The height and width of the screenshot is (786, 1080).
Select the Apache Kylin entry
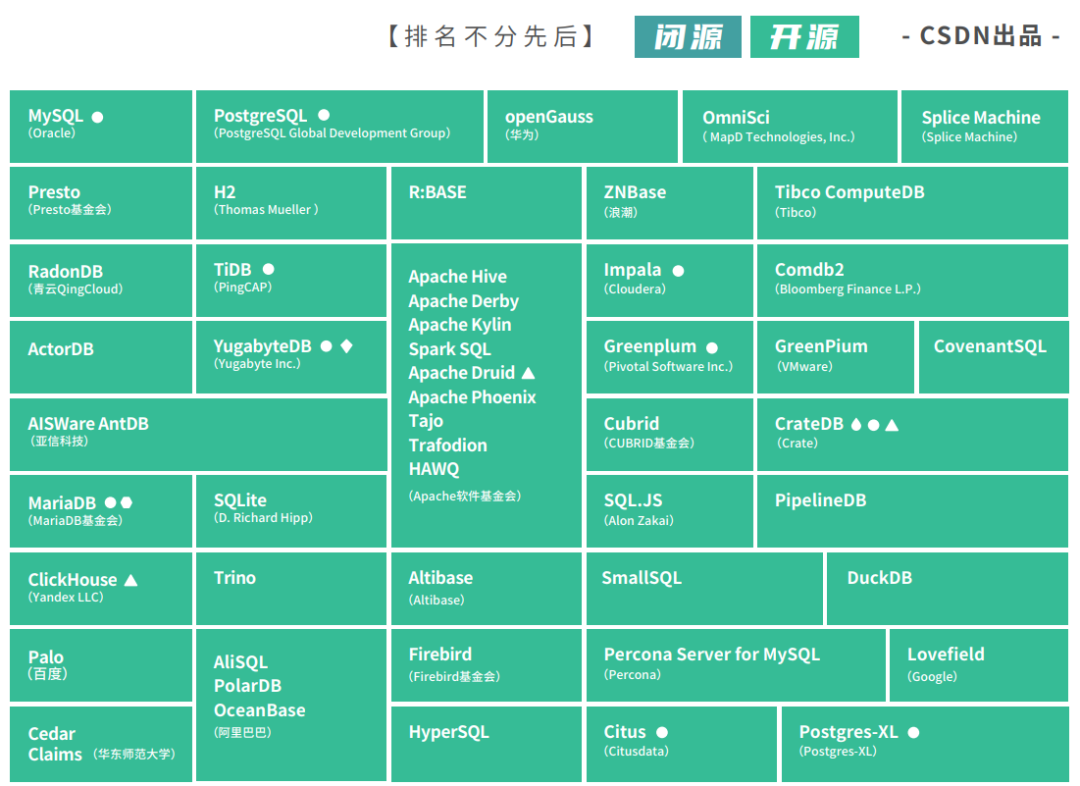pyautogui.click(x=459, y=324)
